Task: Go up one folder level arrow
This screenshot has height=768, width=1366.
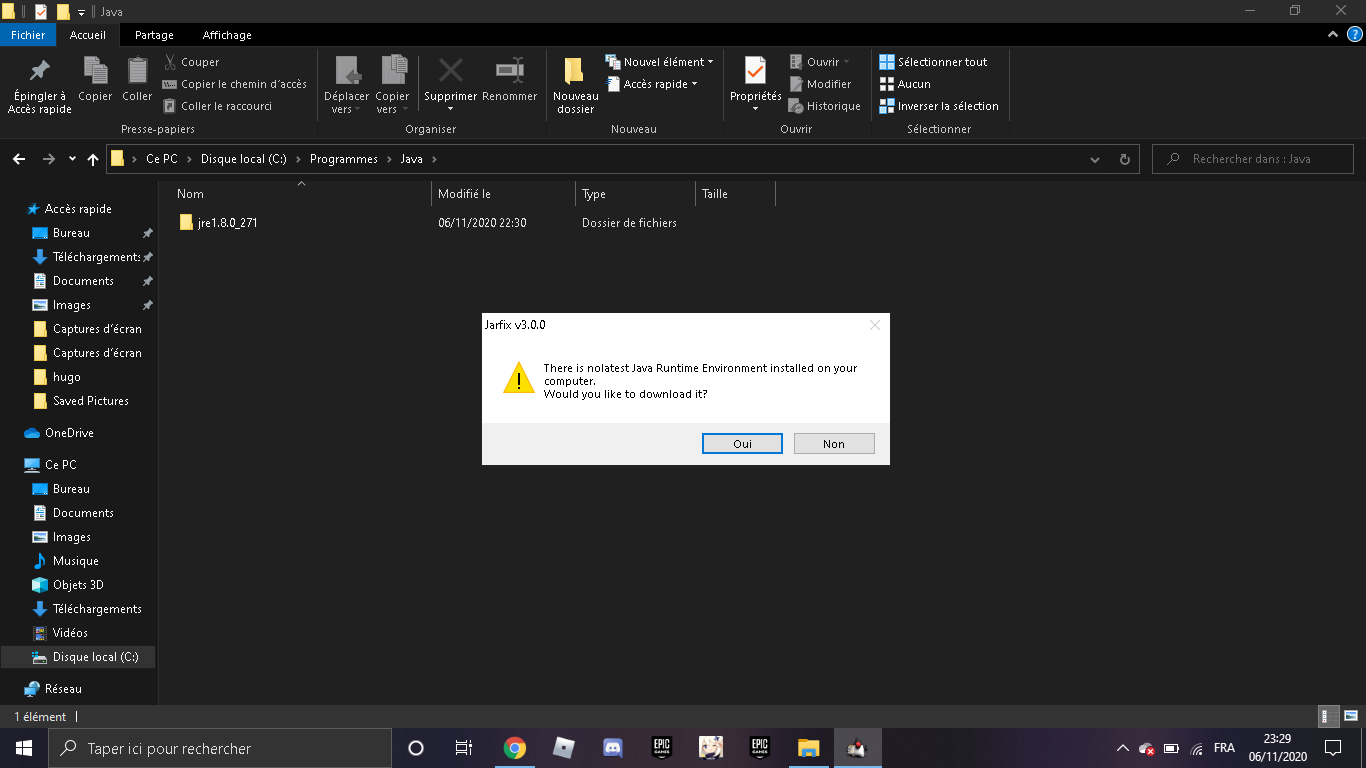Action: 93,159
